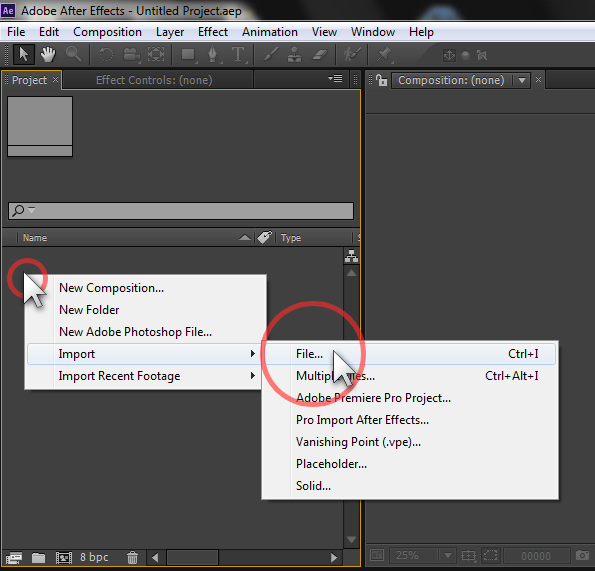This screenshot has width=595, height=571.
Task: Open the search filter dropdown arrow
Action: point(31,209)
